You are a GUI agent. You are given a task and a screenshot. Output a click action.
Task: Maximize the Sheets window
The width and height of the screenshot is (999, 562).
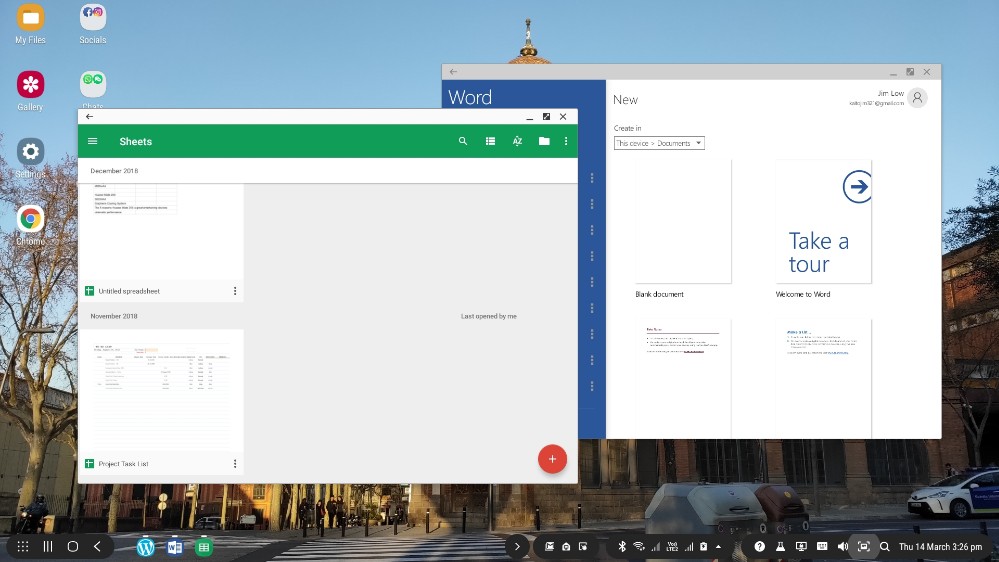point(546,117)
